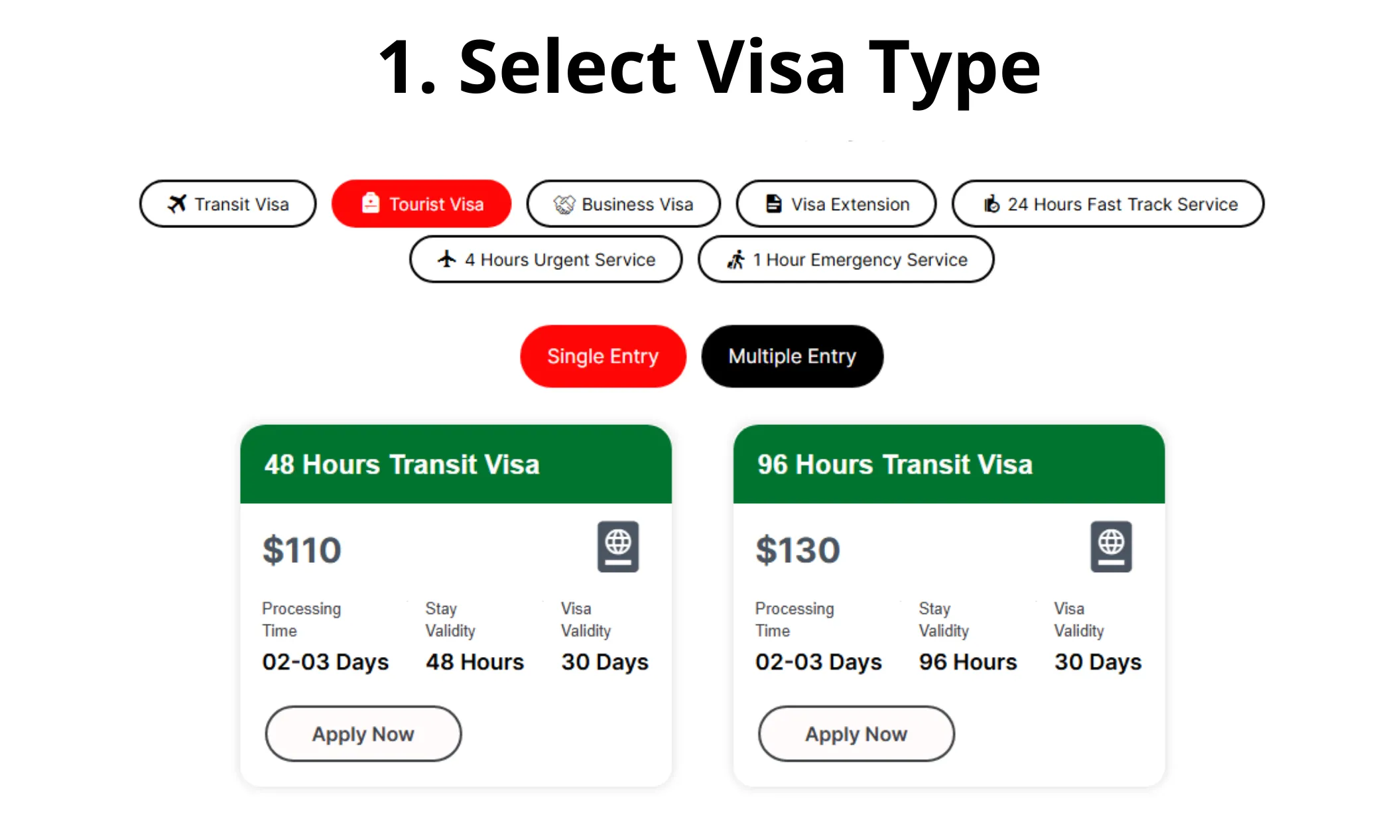Open the Visa Extension section
Screen dimensions: 1400x840
[x=836, y=204]
